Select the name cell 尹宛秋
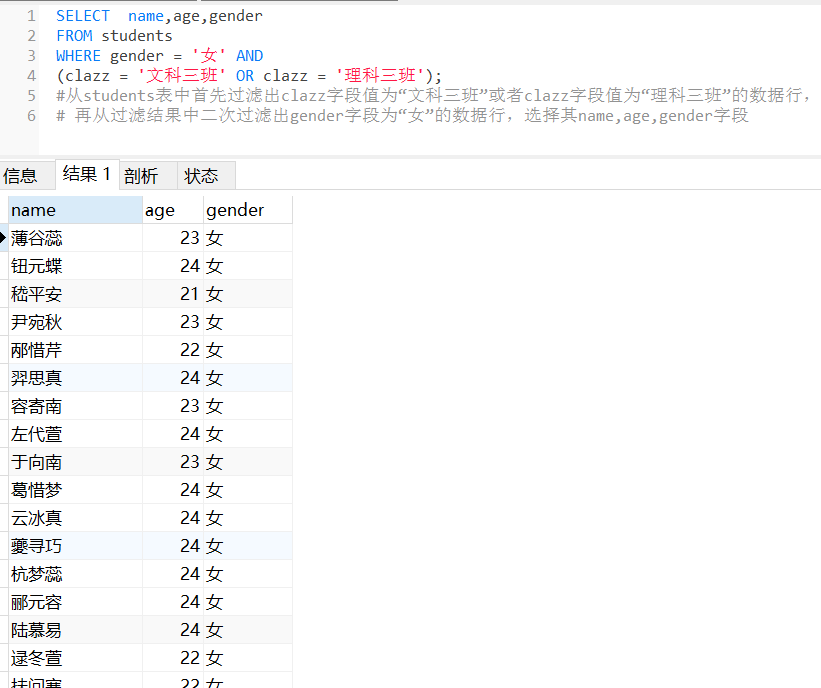This screenshot has height=688, width=821. pos(75,322)
